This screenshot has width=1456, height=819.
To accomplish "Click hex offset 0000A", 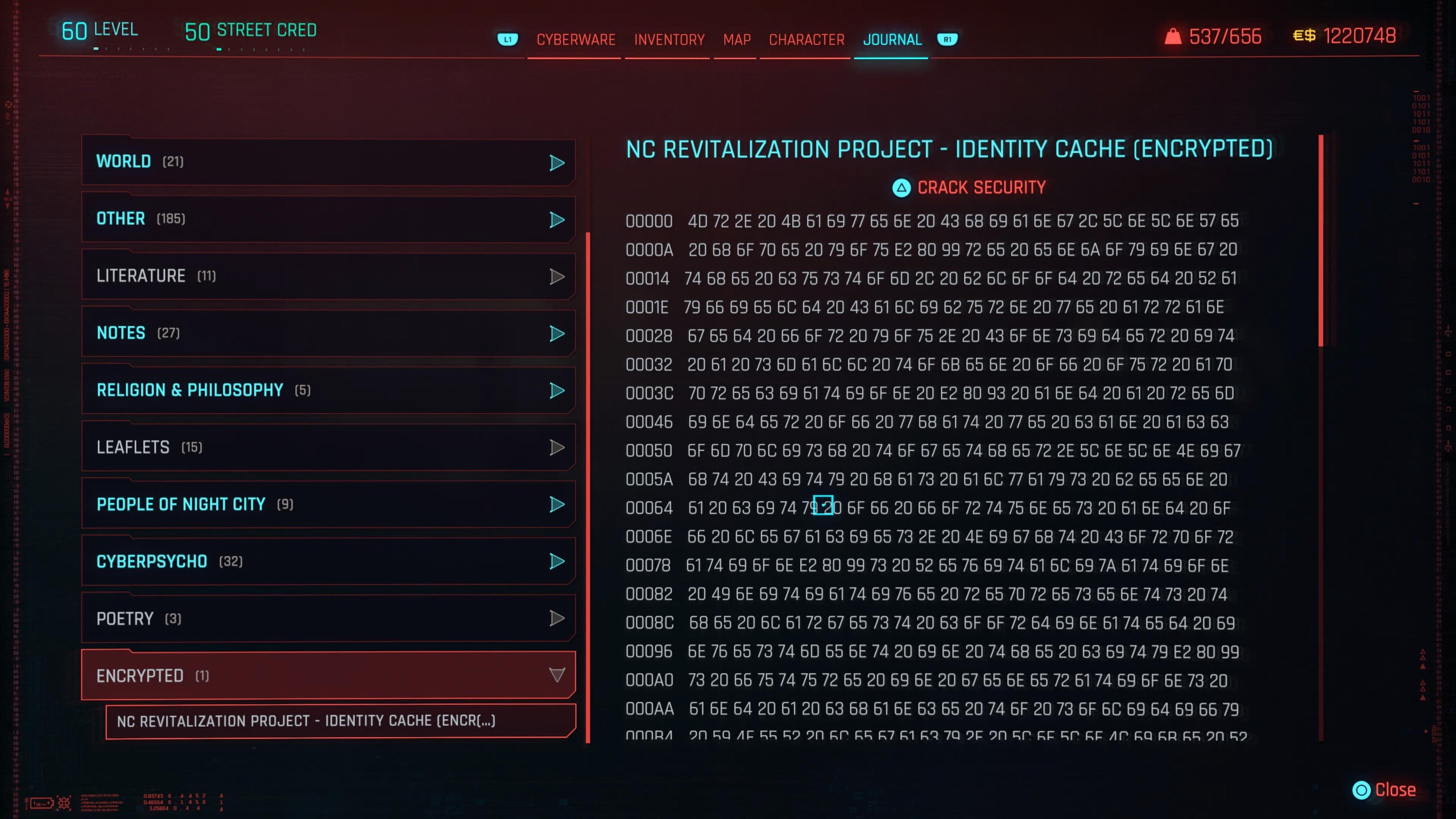I will point(649,250).
